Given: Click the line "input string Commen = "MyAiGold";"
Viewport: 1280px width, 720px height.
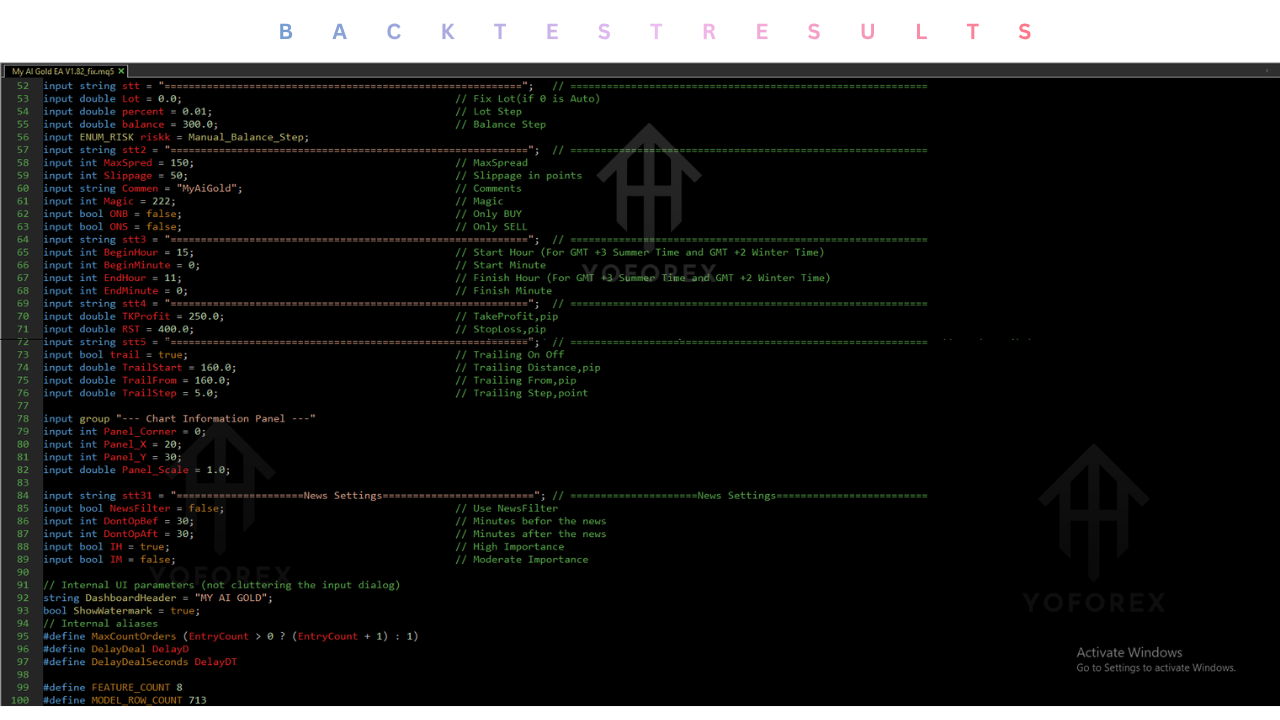Looking at the screenshot, I should pos(143,189).
